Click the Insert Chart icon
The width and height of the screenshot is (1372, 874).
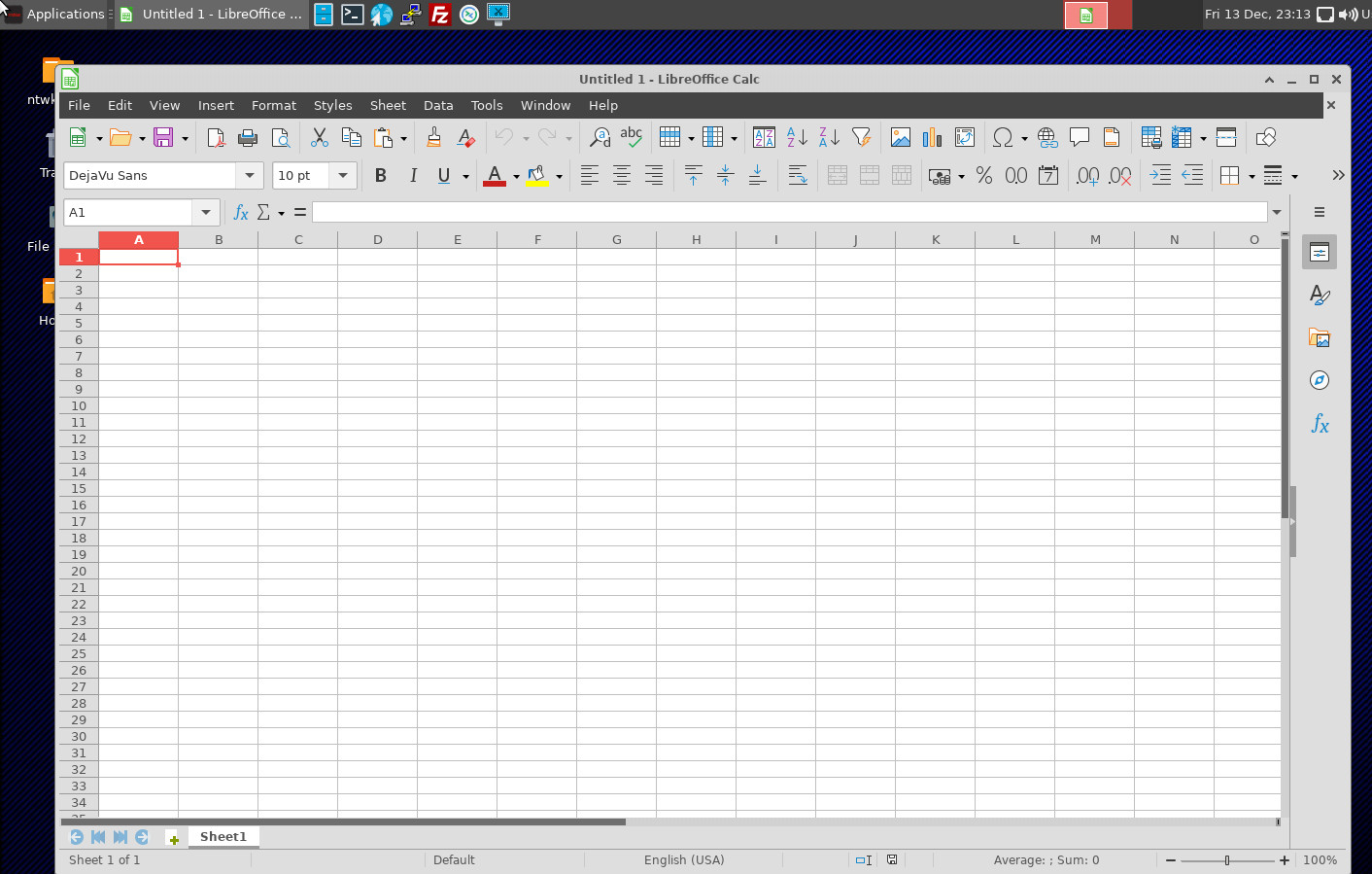pos(932,138)
